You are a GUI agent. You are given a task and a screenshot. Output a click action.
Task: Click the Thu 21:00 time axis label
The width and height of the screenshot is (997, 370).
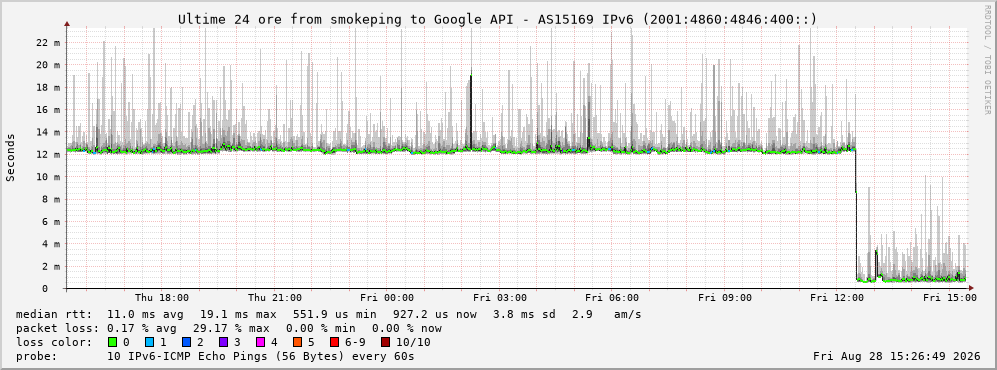[x=275, y=298]
